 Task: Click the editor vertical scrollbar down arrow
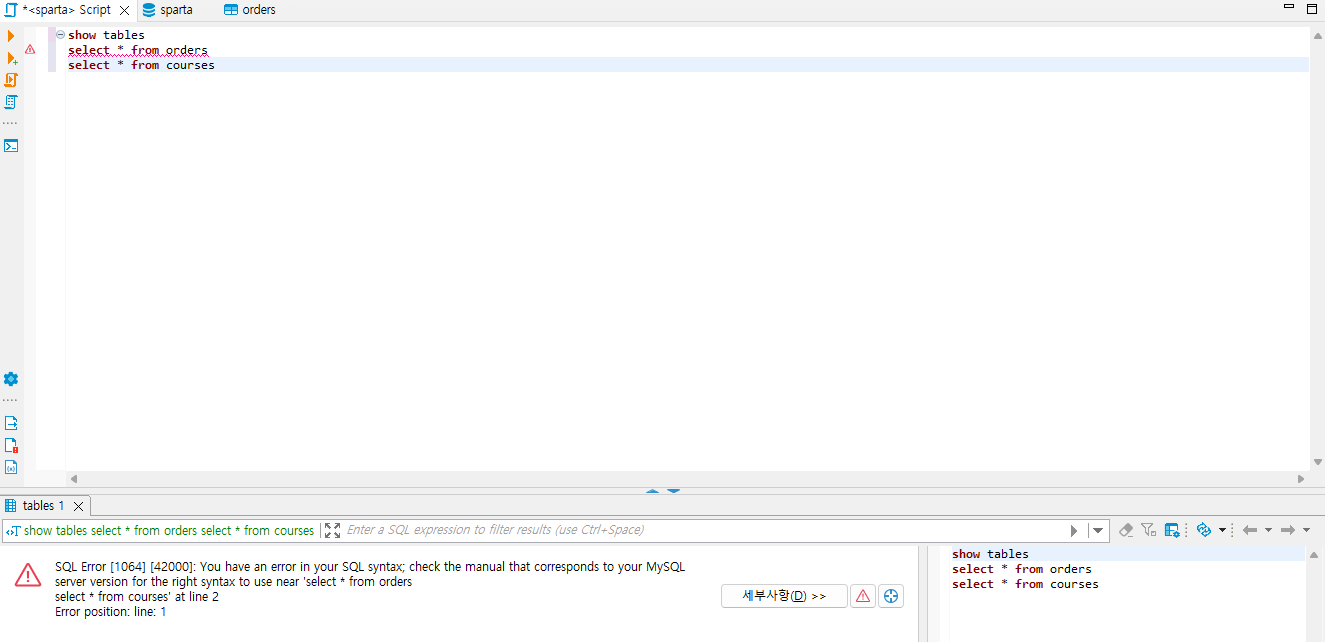[x=1317, y=462]
